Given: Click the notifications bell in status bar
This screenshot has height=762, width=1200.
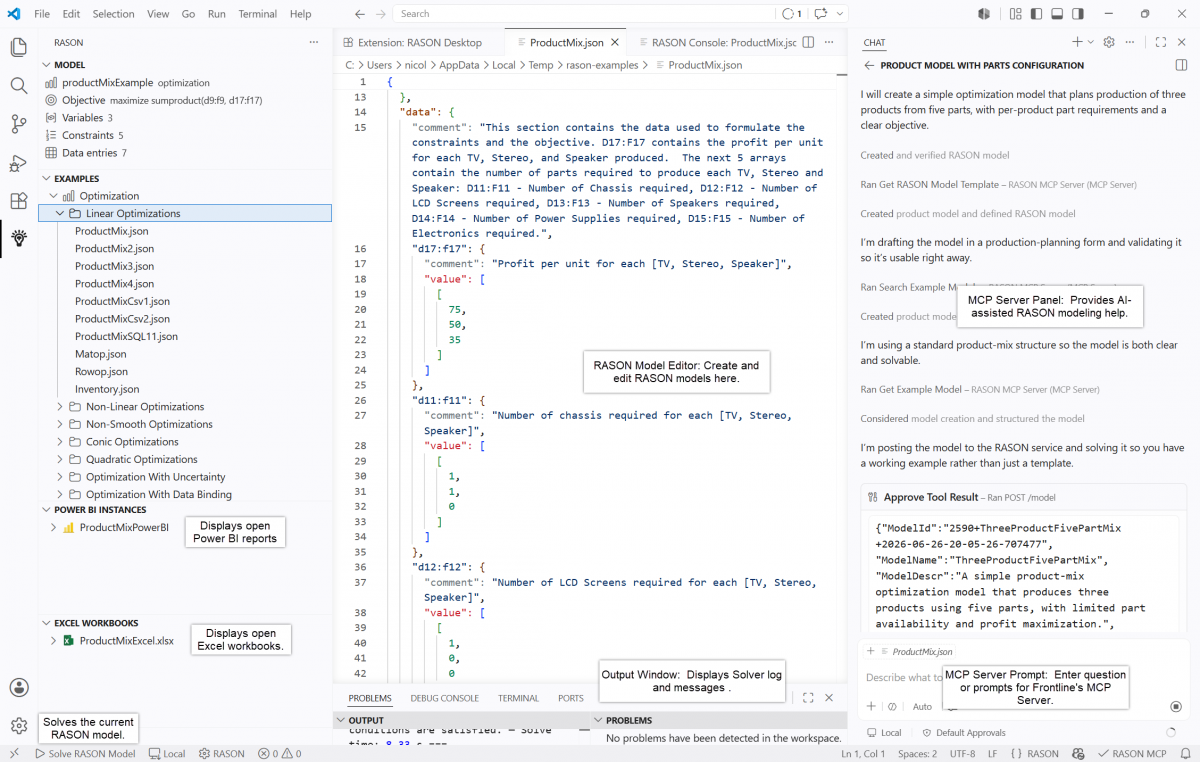Looking at the screenshot, I should pos(1184,754).
